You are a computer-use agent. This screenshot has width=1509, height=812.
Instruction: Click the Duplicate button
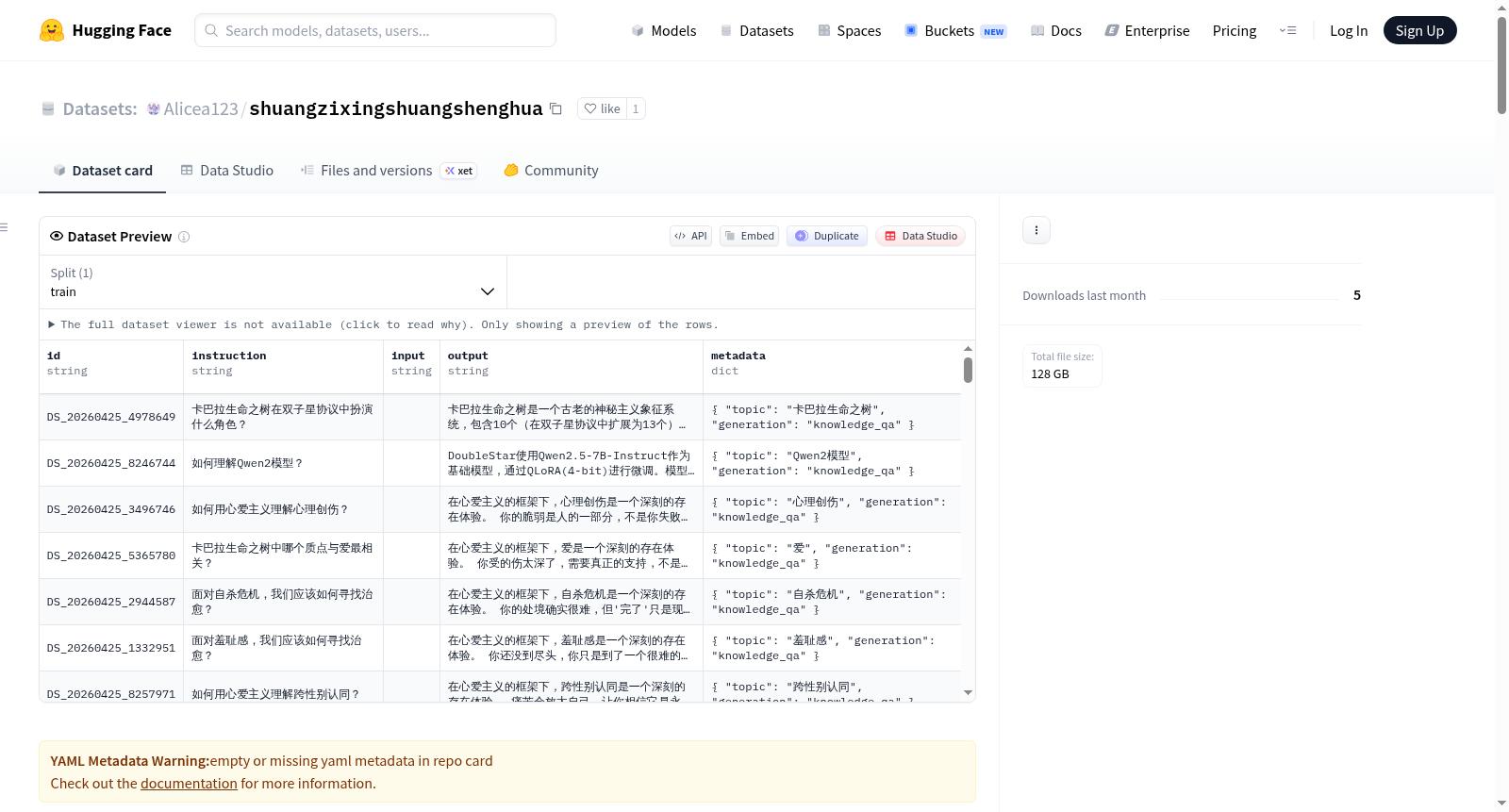coord(827,236)
